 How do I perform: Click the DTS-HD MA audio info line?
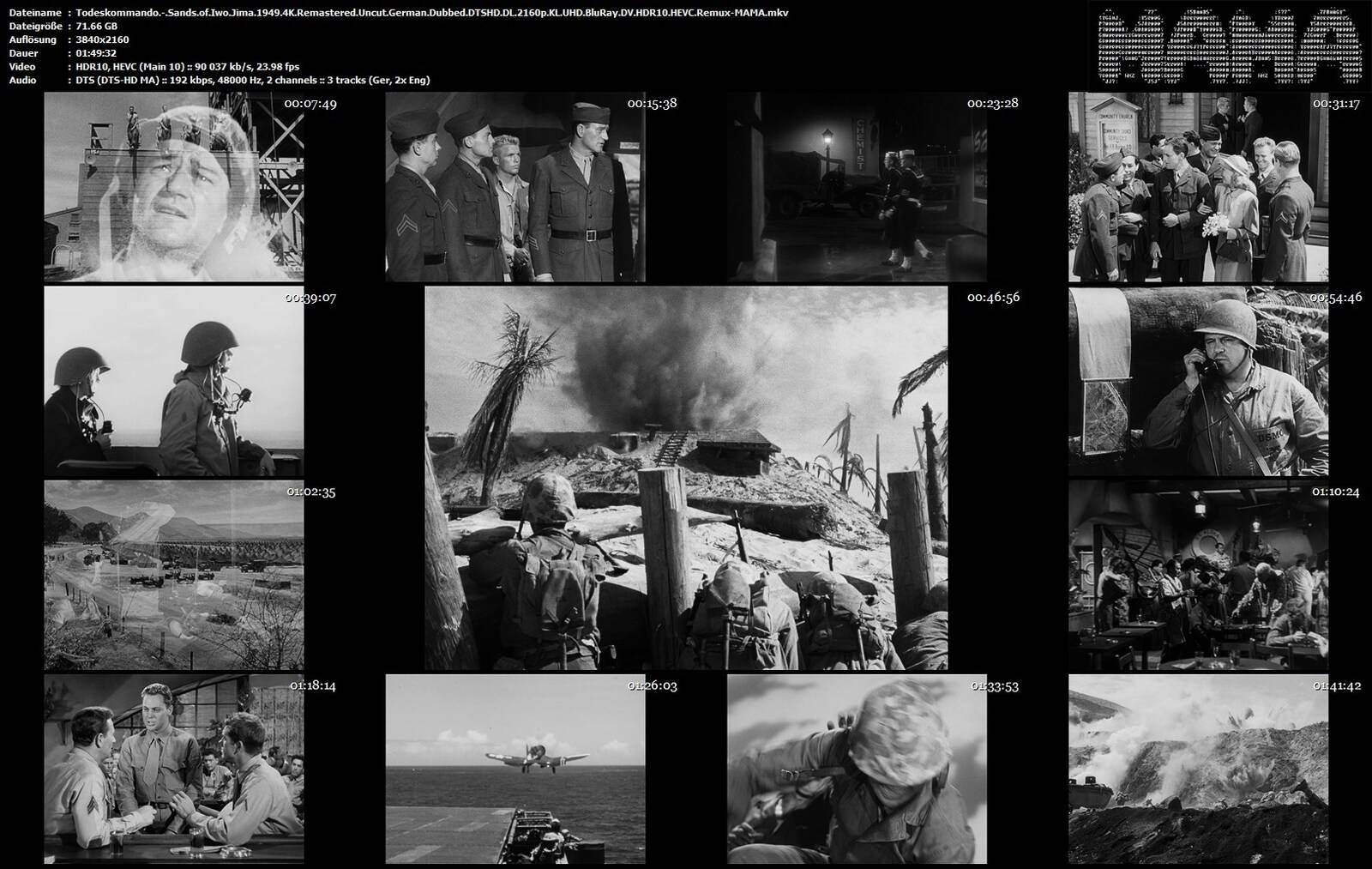coord(253,80)
